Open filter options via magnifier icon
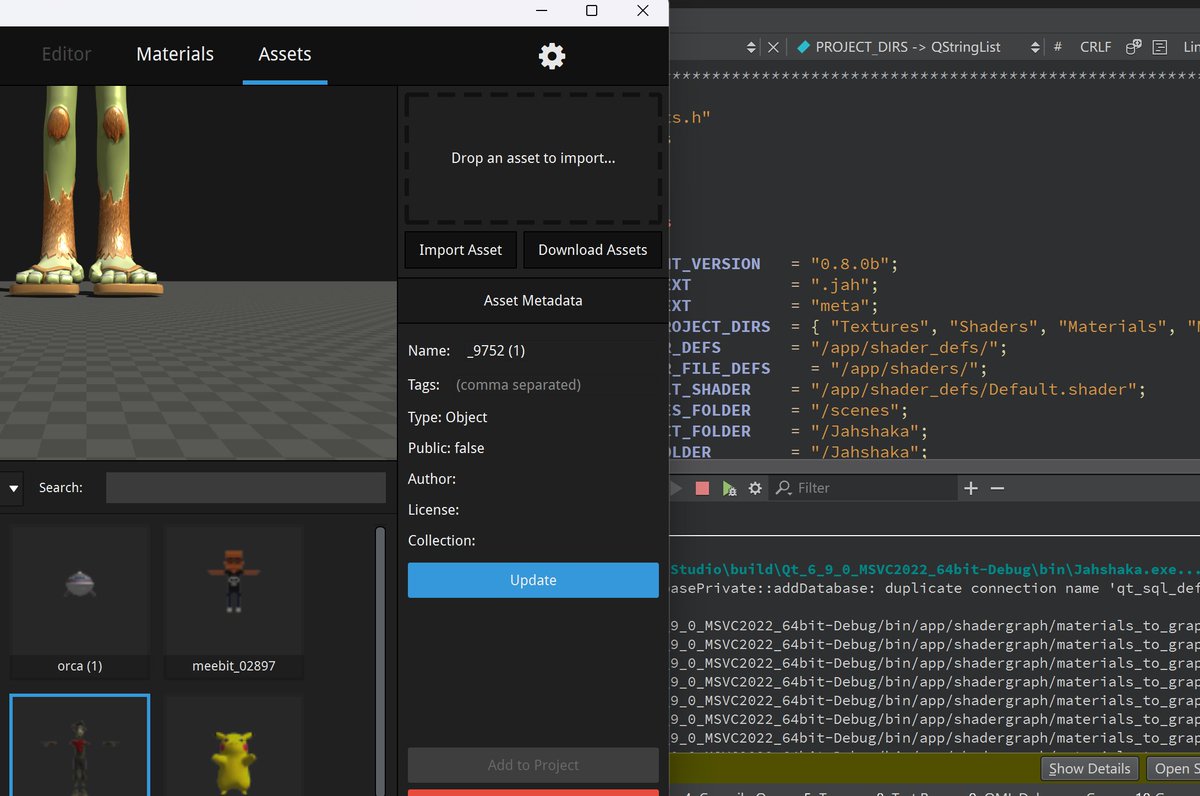 click(783, 488)
